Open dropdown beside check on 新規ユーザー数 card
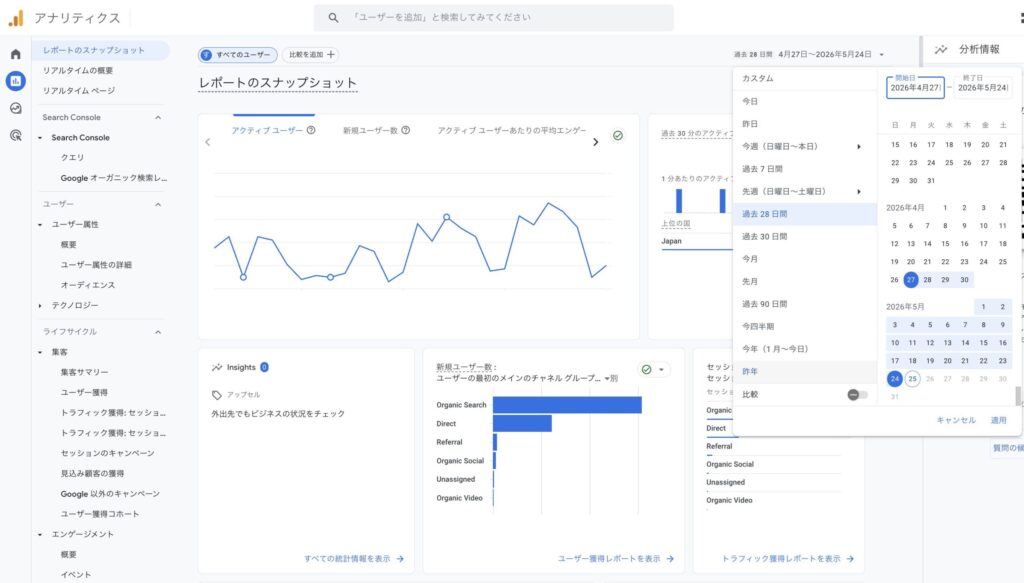 pyautogui.click(x=661, y=370)
